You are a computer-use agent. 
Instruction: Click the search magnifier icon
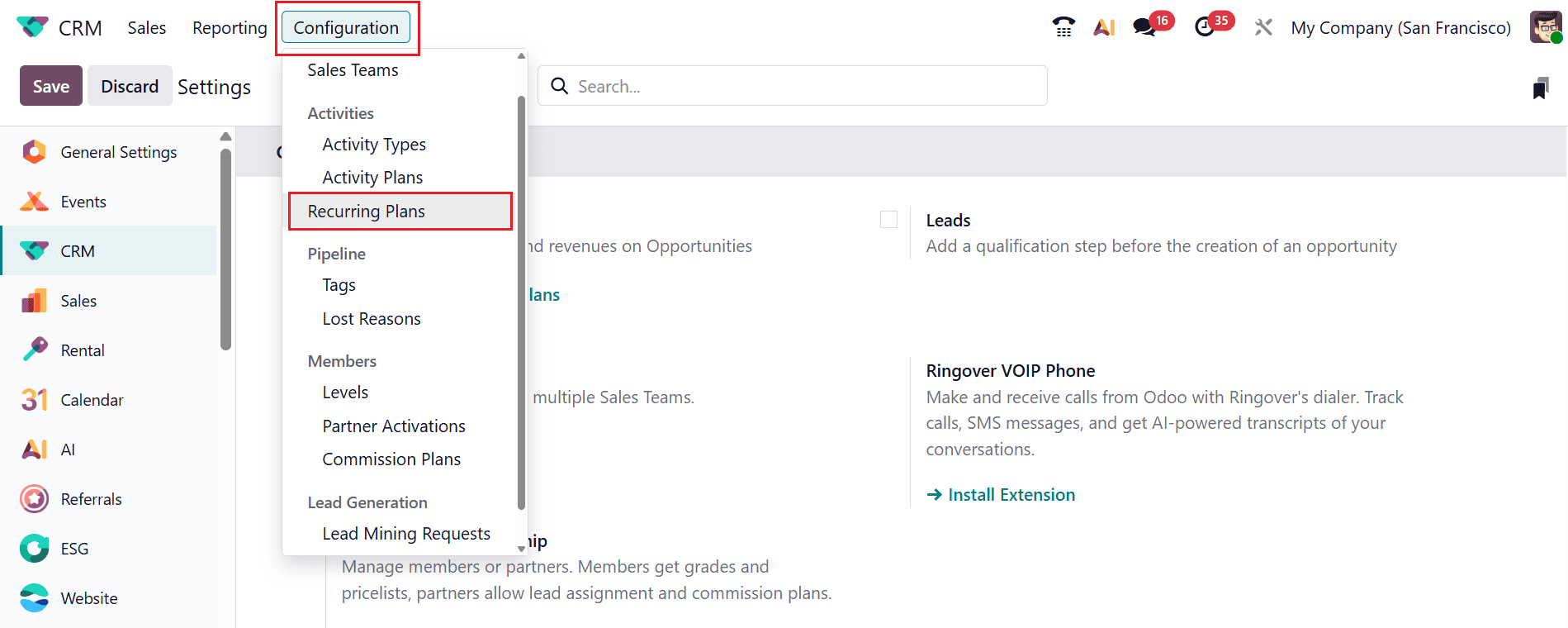click(559, 86)
